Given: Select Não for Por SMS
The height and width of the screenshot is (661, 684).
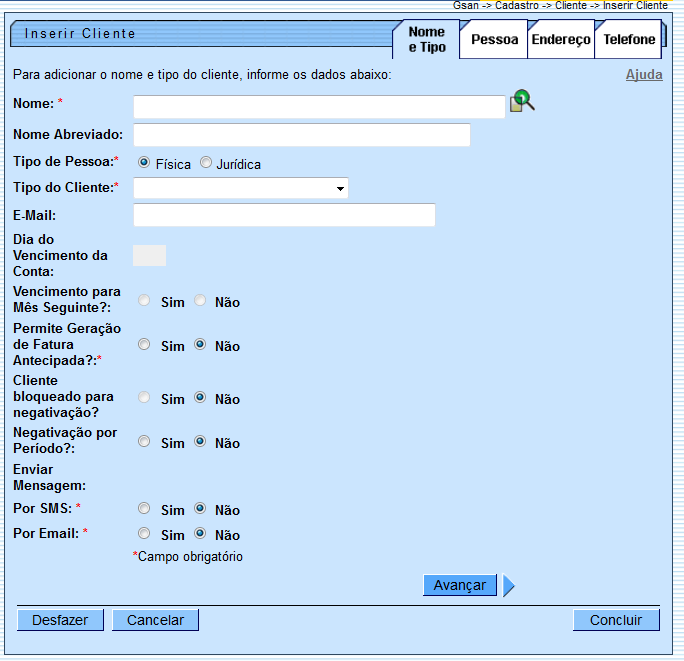Looking at the screenshot, I should click(x=200, y=508).
